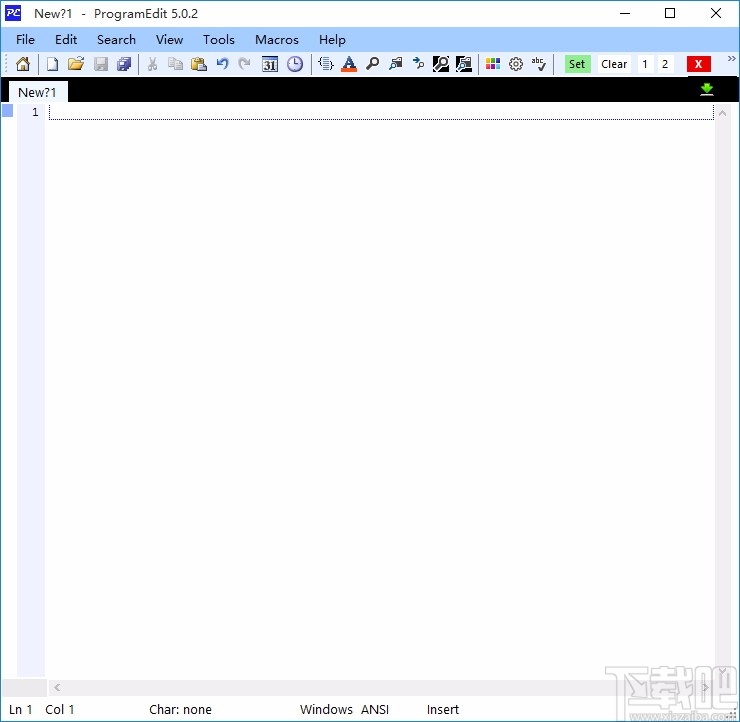Click the Go To arrow icon
This screenshot has height=722, width=740.
(x=418, y=64)
